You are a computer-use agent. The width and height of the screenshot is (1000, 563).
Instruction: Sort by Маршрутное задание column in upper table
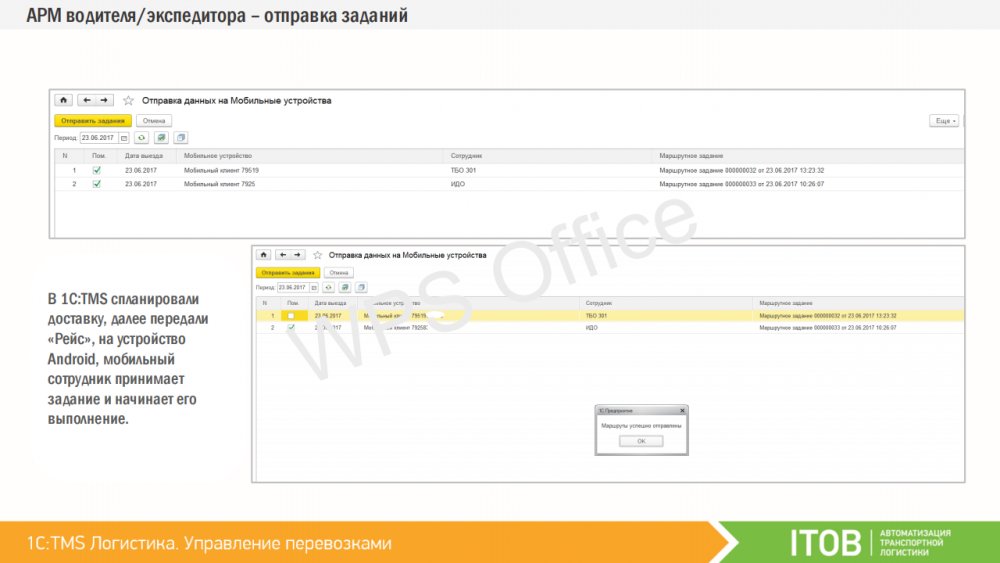click(691, 156)
